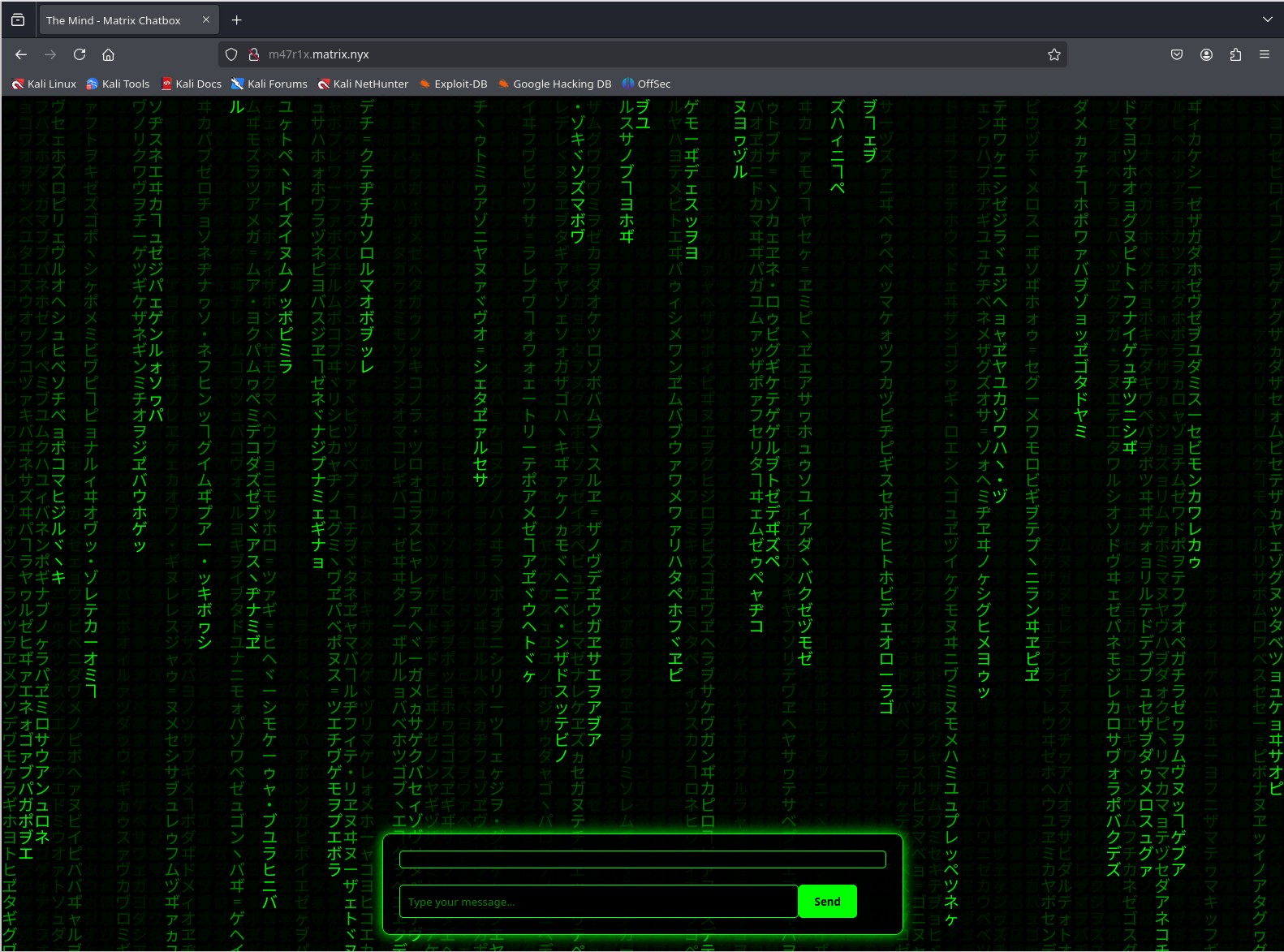Click the Firefox View icon
The height and width of the screenshot is (952, 1284).
18,20
